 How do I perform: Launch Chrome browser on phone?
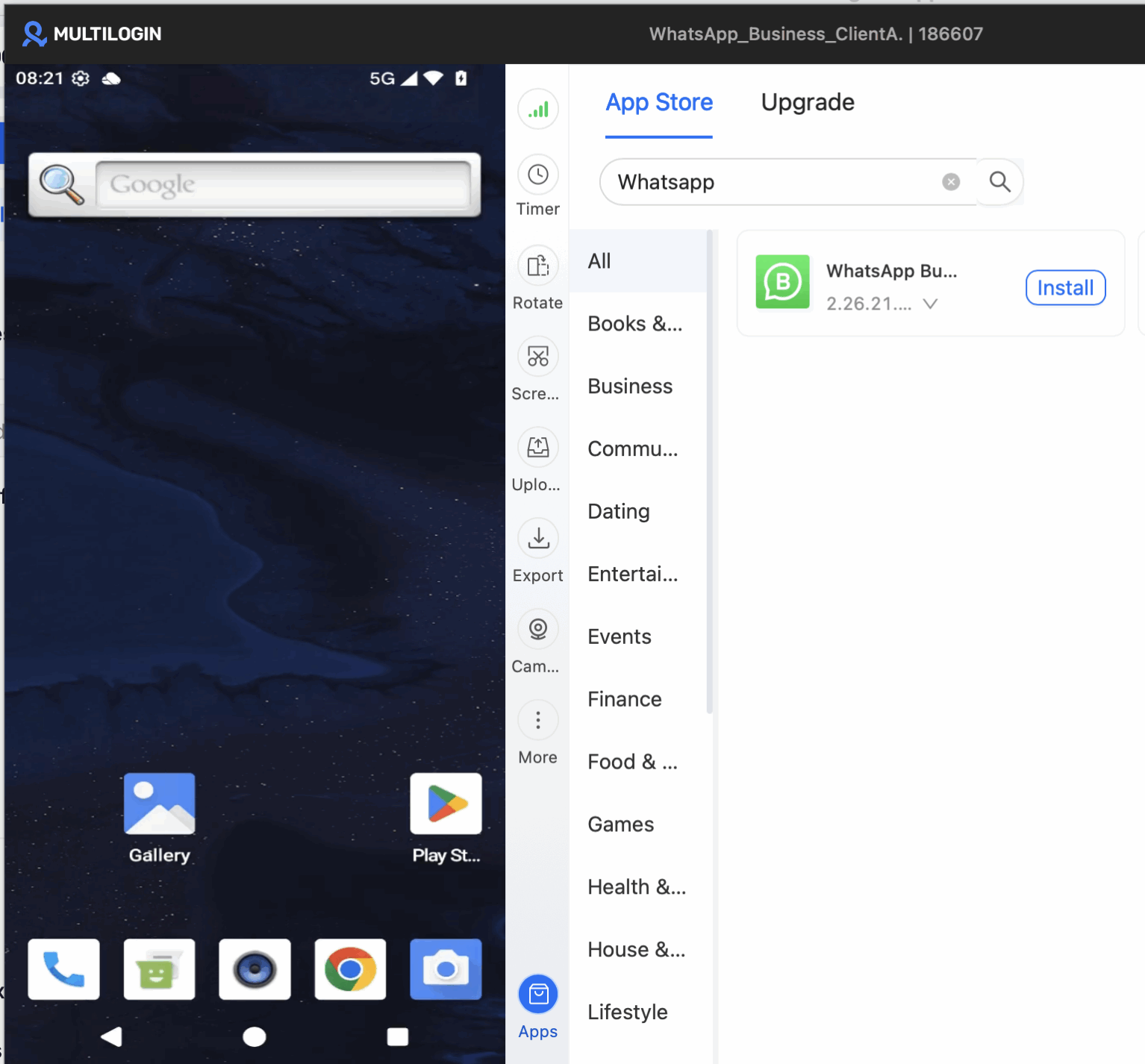pos(350,969)
